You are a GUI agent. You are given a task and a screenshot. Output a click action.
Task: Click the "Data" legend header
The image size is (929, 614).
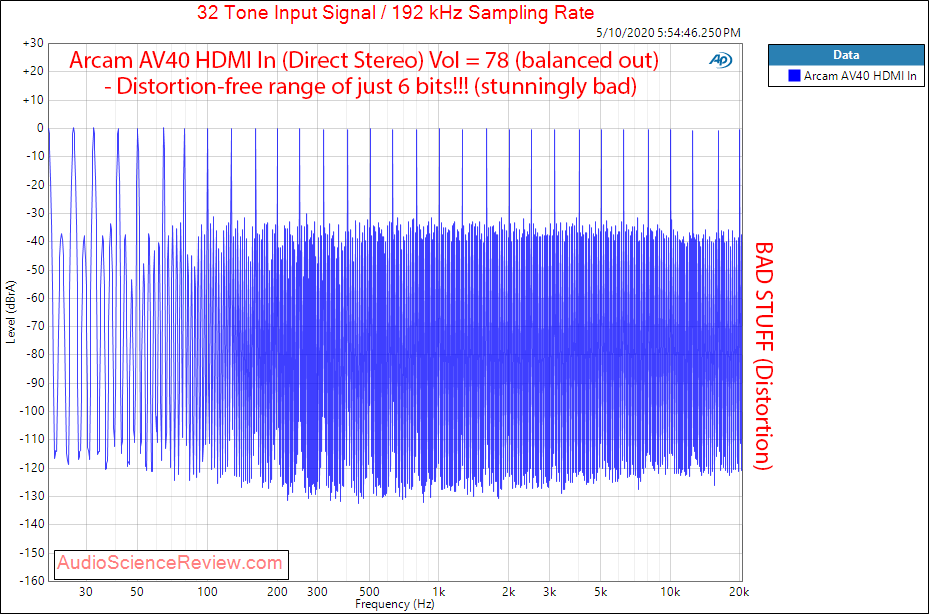846,55
